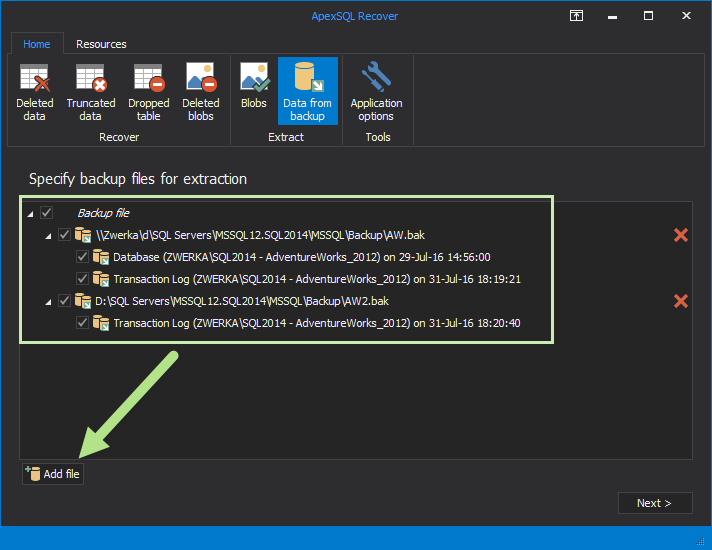Close the ApexSQL Recover window
712x550 pixels.
[686, 16]
